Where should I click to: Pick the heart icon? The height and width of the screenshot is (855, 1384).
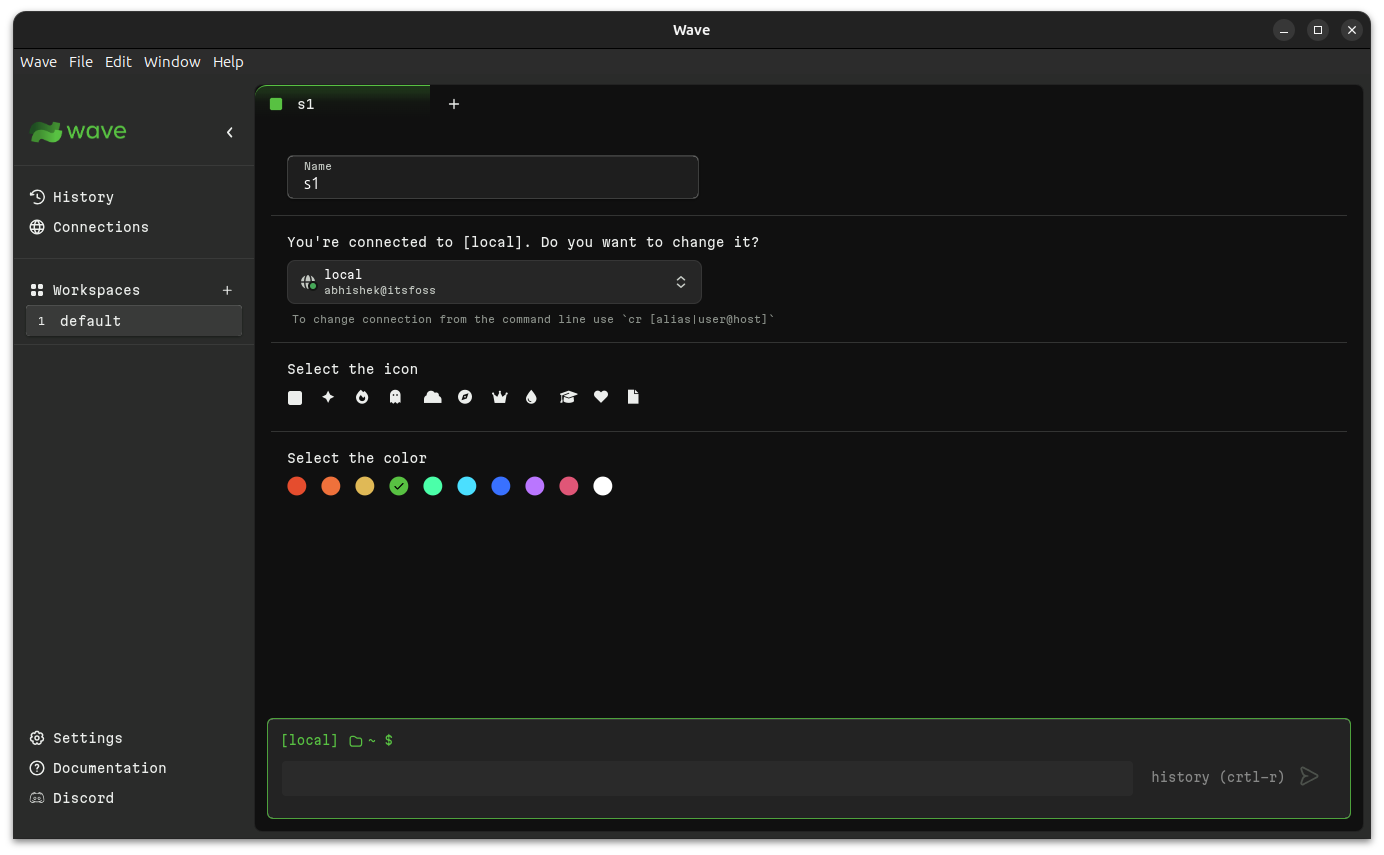(x=601, y=397)
